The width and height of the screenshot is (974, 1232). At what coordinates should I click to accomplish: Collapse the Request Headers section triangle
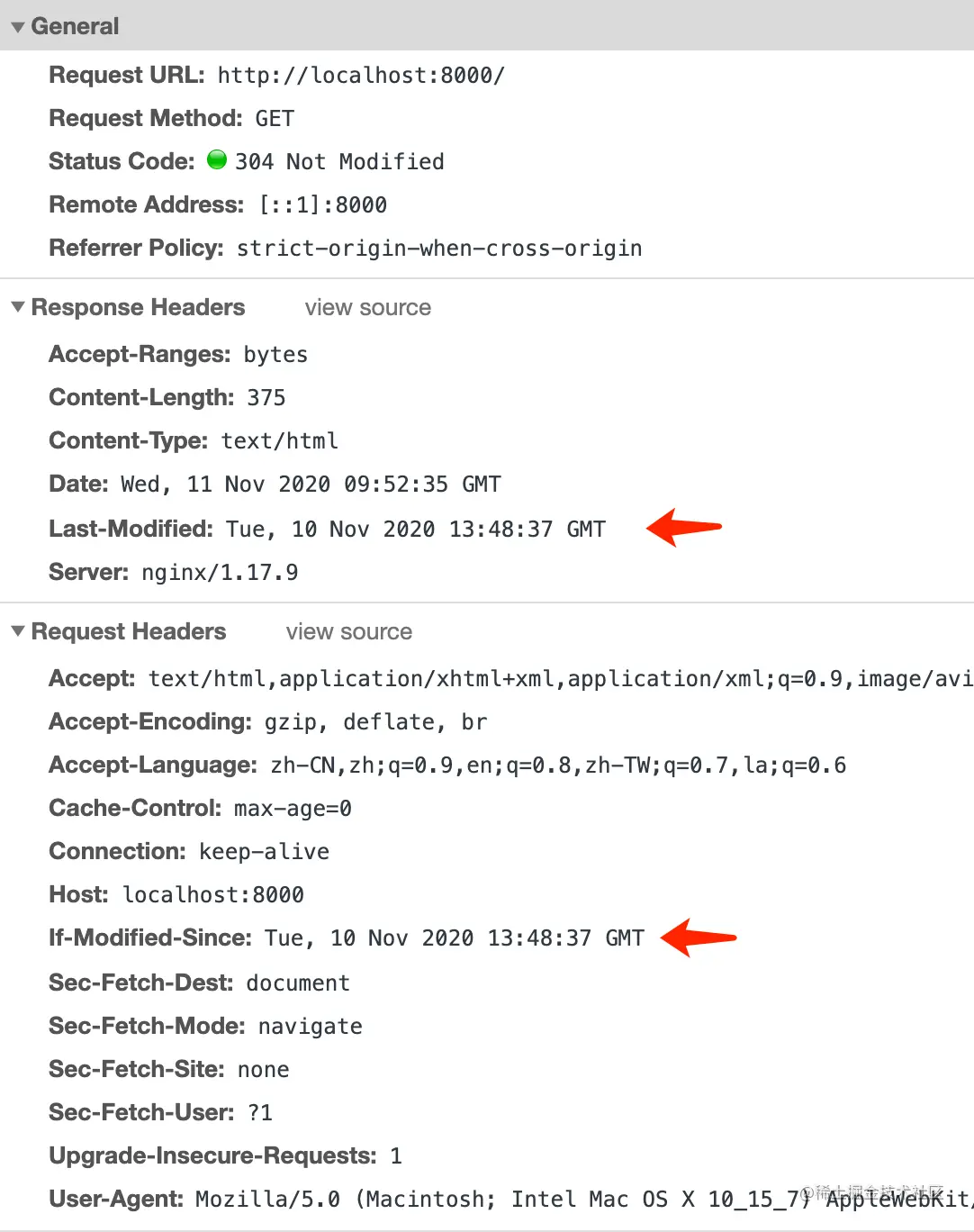(x=18, y=631)
